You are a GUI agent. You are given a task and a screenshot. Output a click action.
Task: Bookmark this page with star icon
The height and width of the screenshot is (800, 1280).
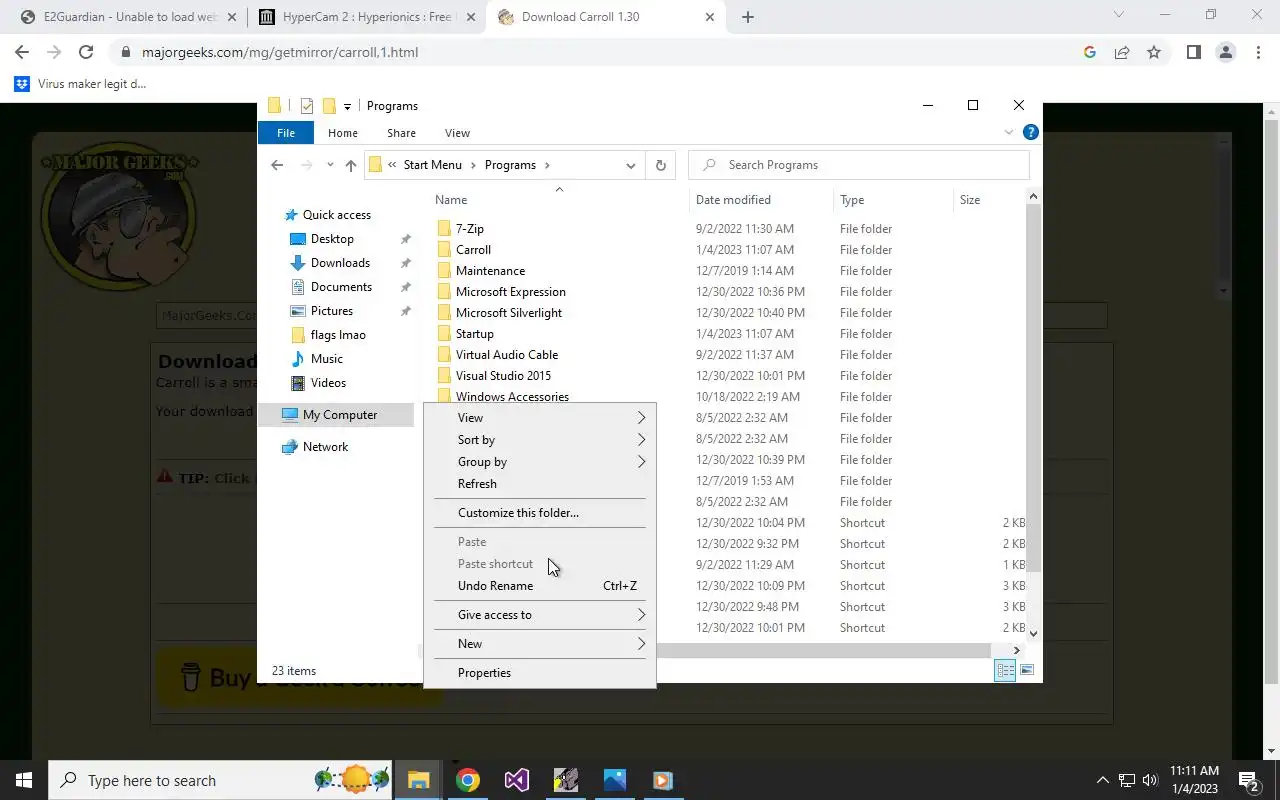[1154, 52]
